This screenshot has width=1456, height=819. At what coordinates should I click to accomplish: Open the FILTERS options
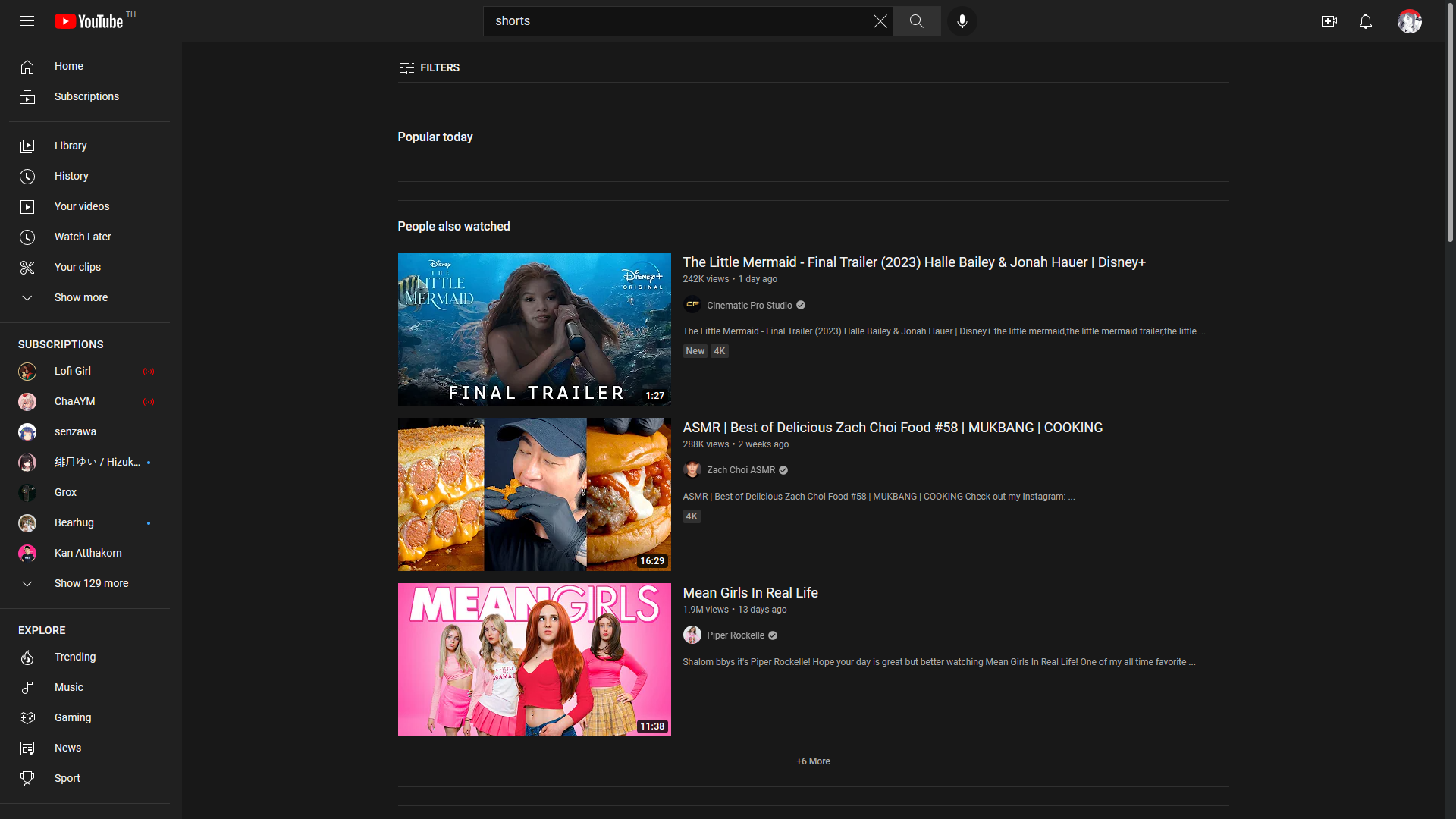click(429, 67)
